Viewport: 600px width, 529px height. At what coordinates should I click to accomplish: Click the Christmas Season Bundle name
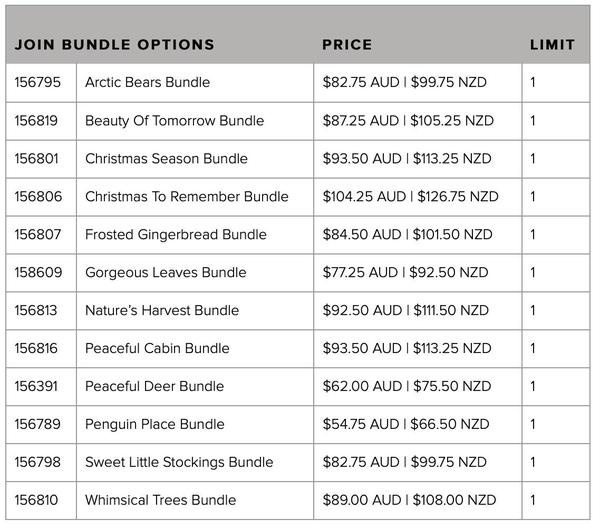(x=166, y=159)
